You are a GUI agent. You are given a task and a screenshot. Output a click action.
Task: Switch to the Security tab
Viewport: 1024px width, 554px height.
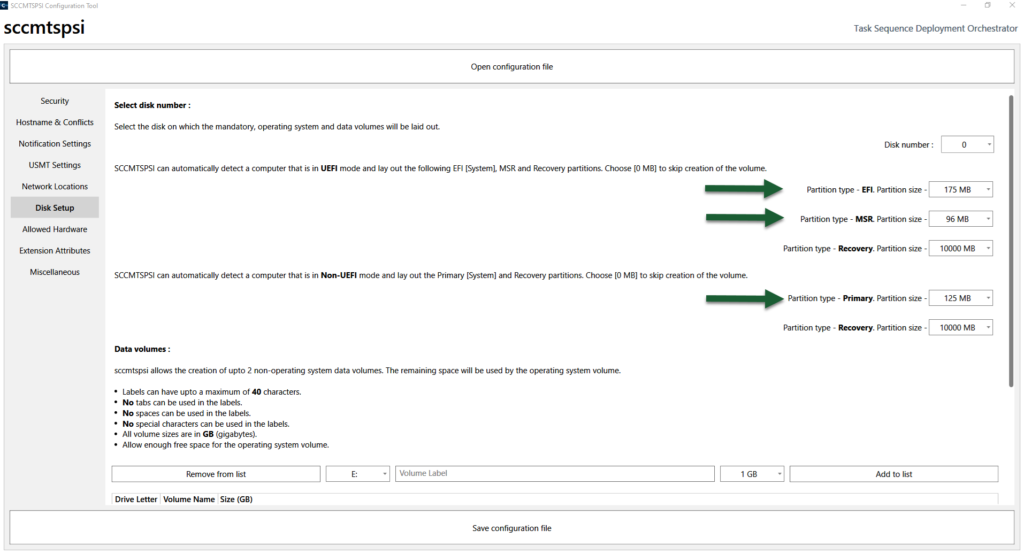pyautogui.click(x=55, y=101)
